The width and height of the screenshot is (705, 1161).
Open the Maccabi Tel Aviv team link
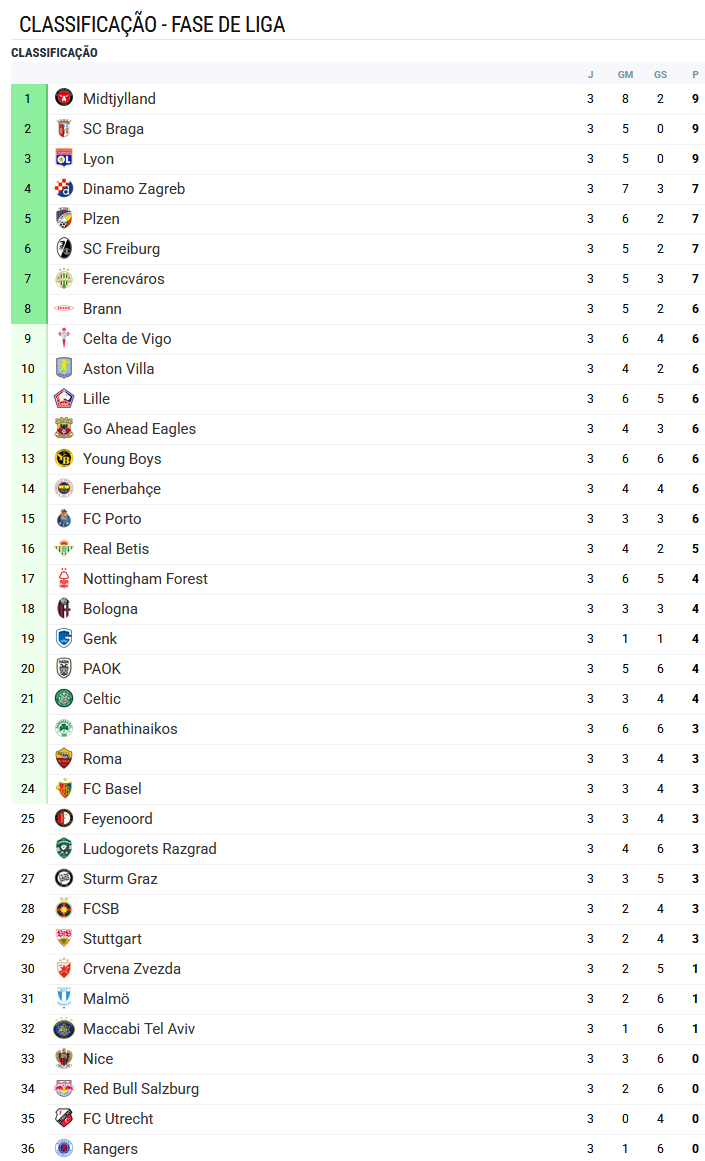(139, 1028)
